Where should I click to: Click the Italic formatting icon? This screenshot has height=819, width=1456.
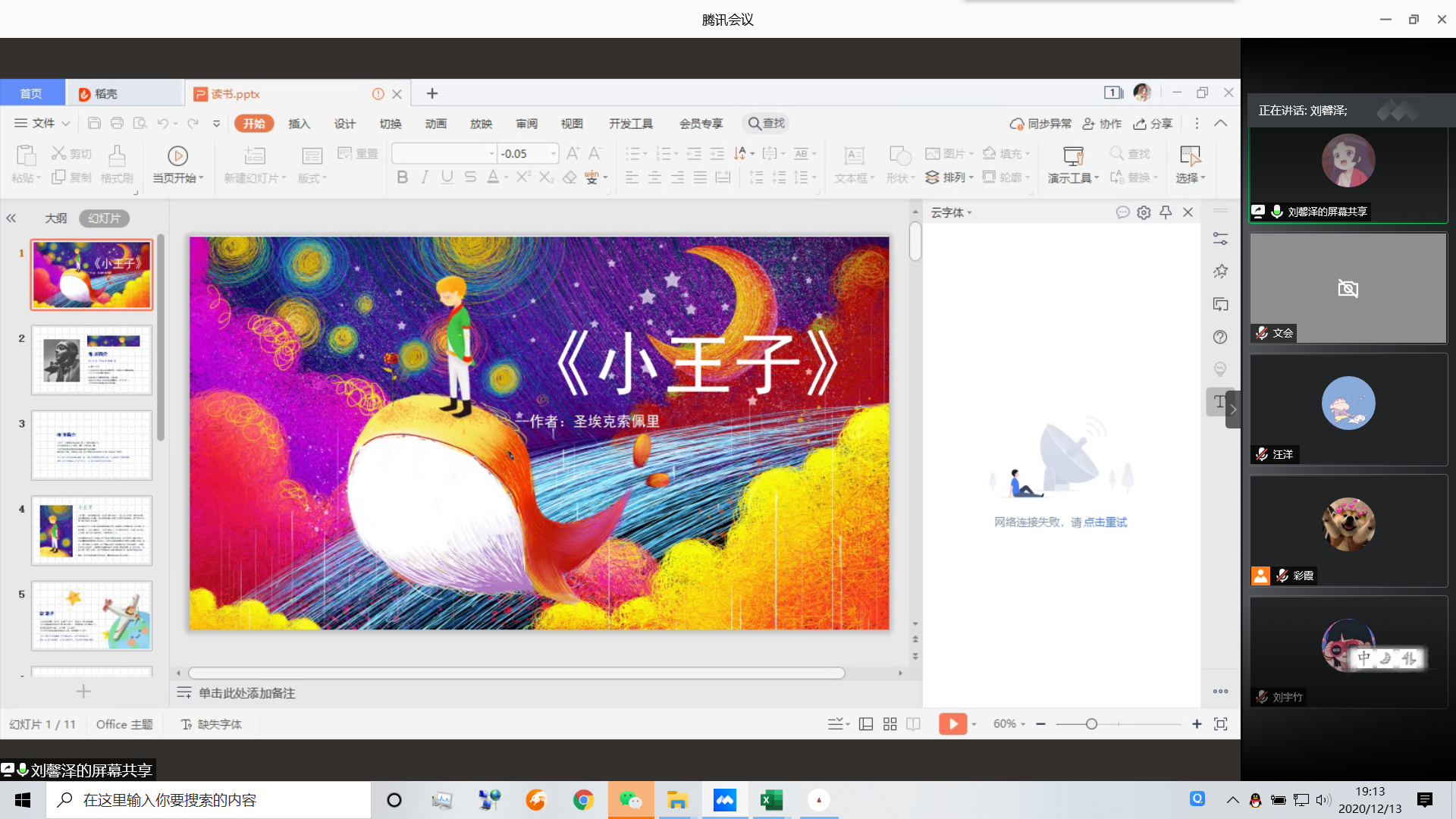click(x=425, y=177)
